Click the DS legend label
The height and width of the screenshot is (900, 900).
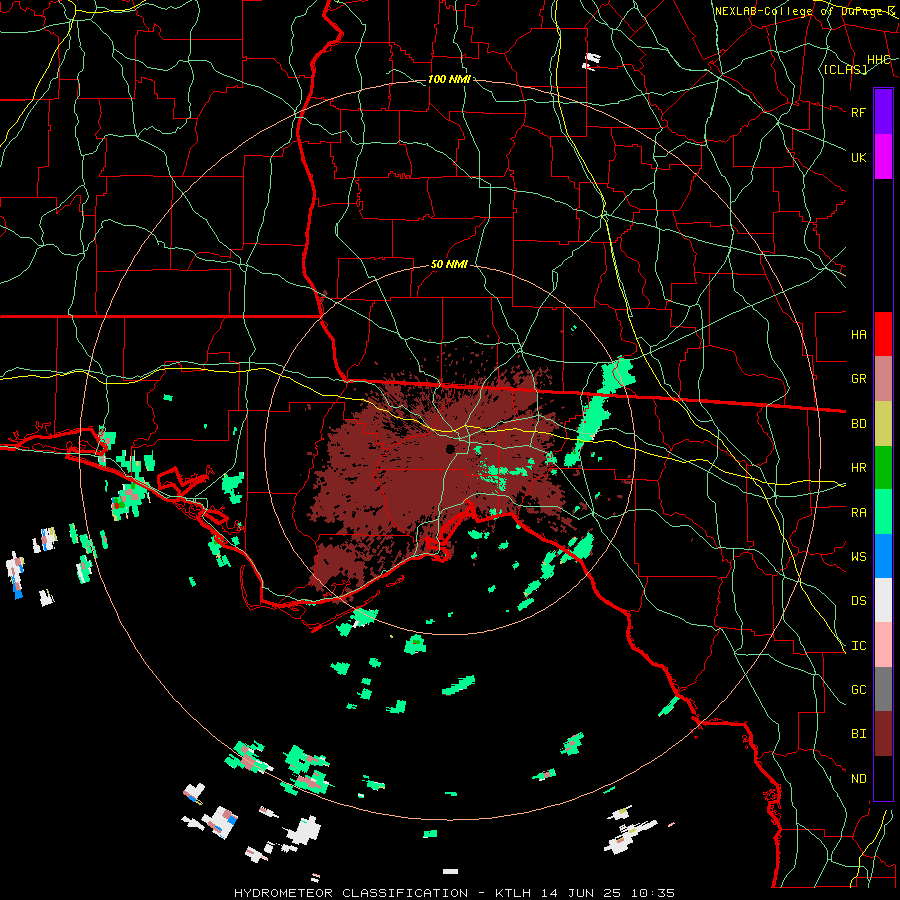[x=858, y=601]
